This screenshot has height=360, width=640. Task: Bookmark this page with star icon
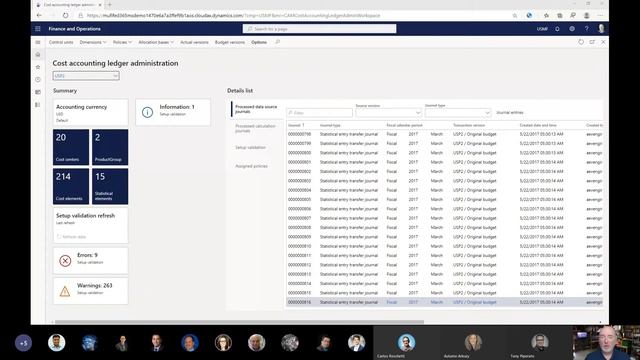[515, 16]
